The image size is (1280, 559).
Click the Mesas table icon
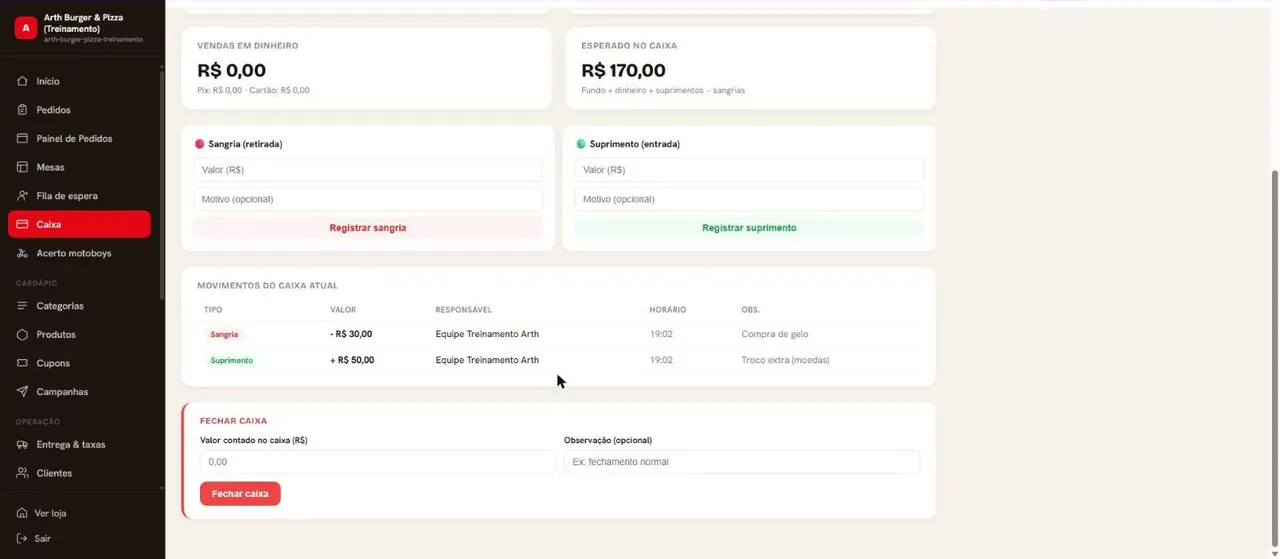22,167
